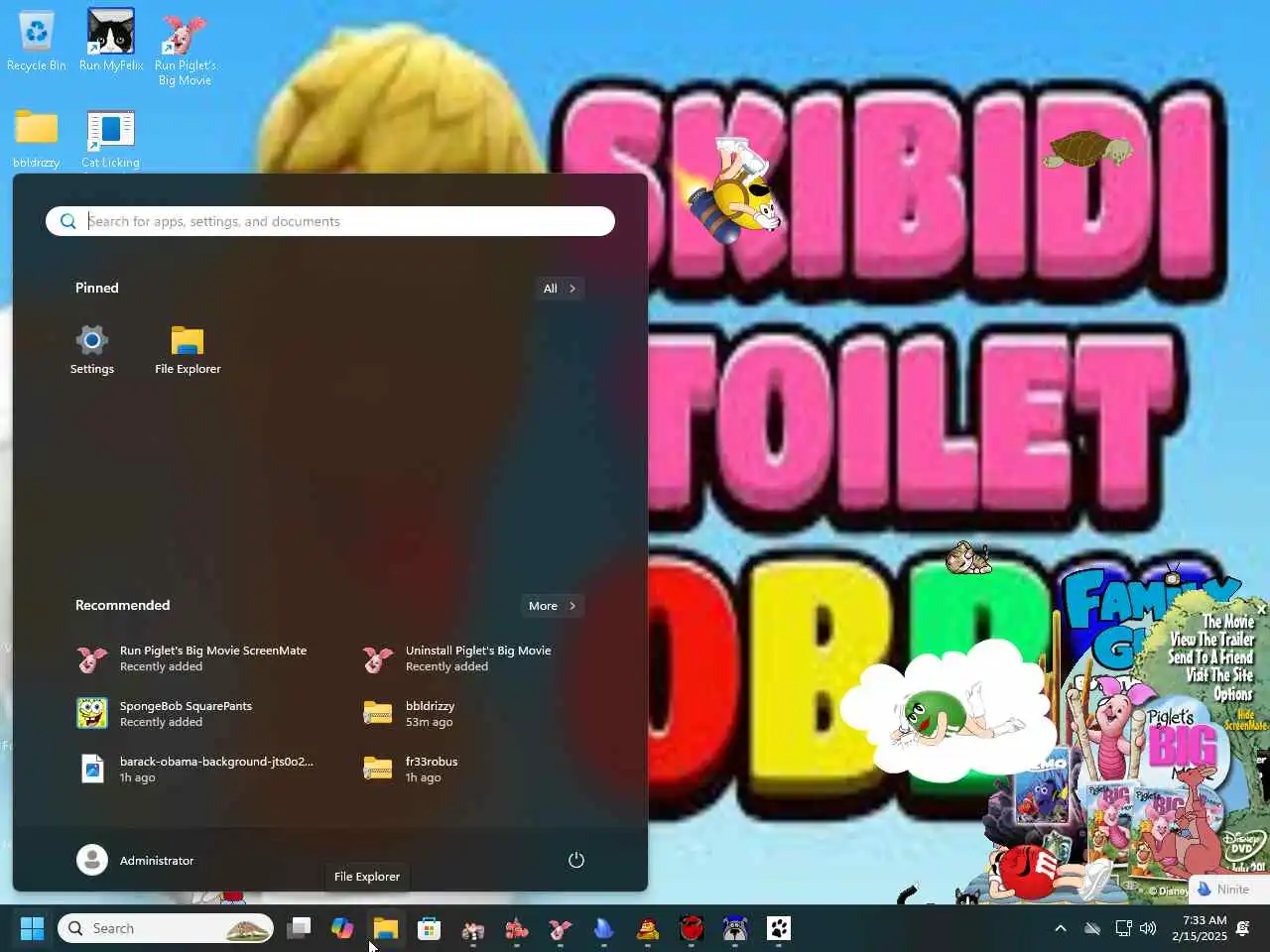Select the Cat Licking desktop shortcut
The height and width of the screenshot is (952, 1270).
tap(111, 139)
